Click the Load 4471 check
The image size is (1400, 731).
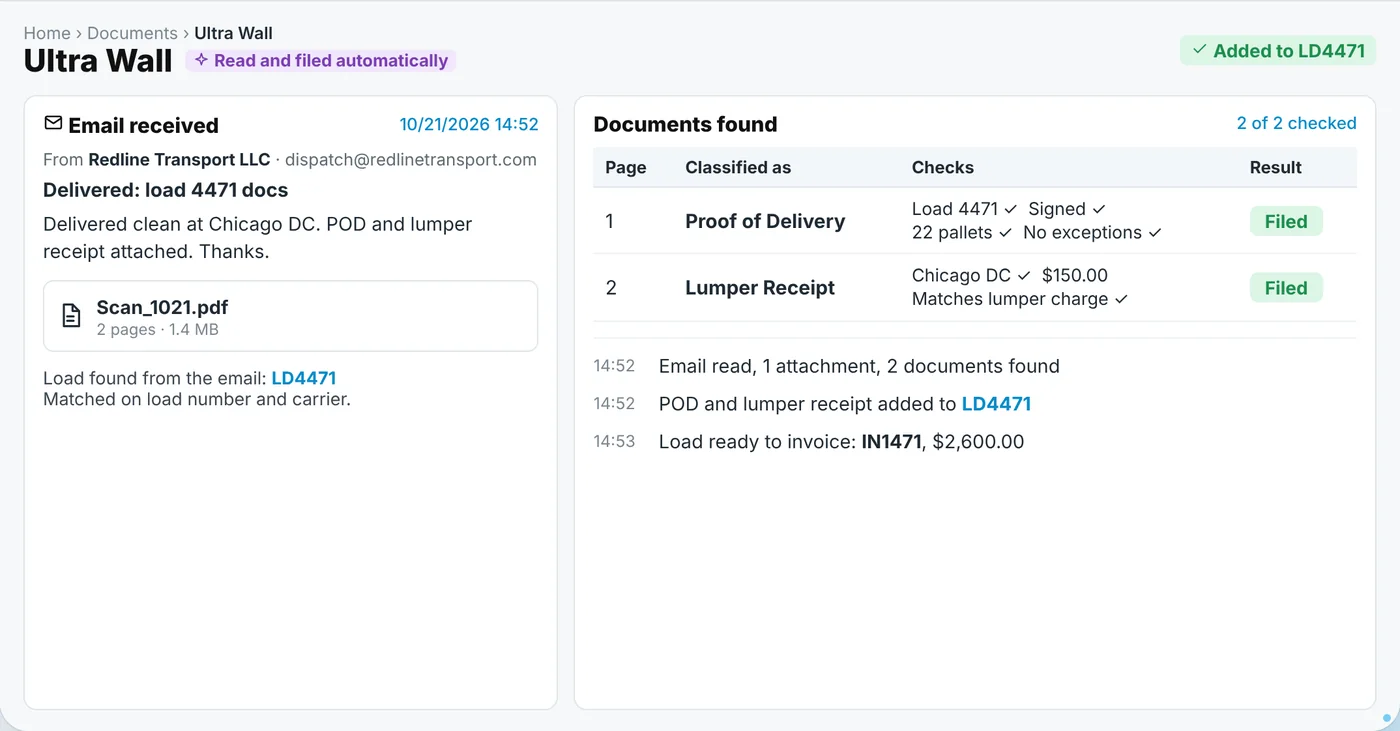click(x=965, y=209)
